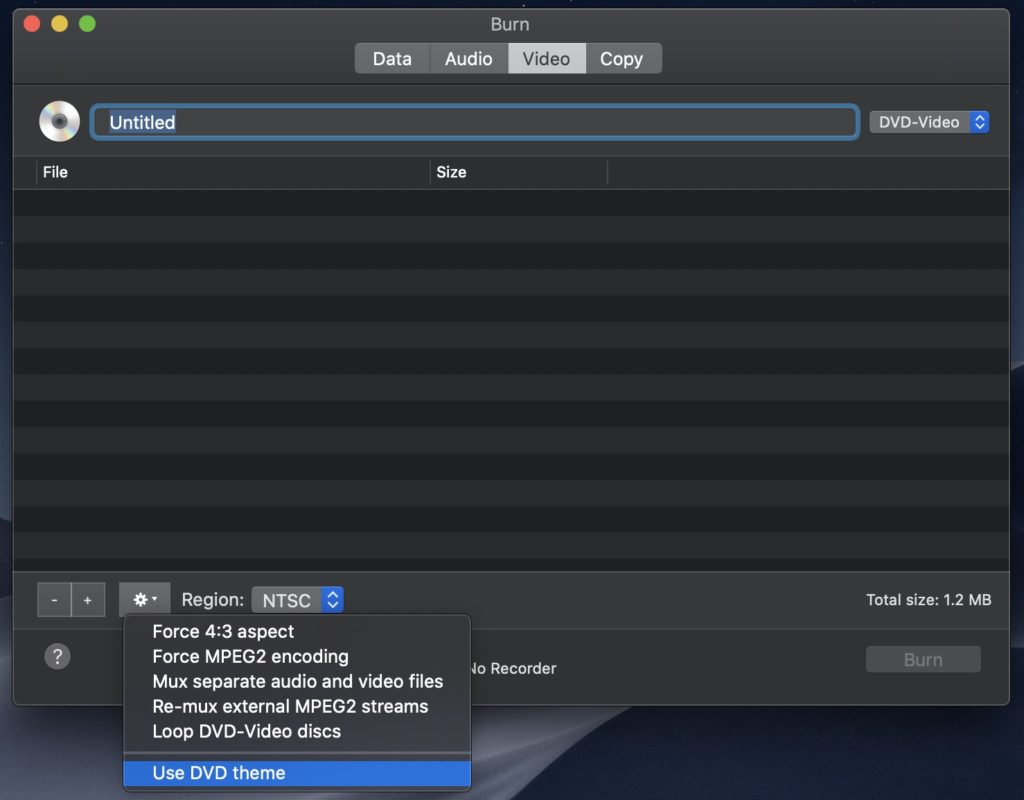Enable Force MPEG2 encoding option
The height and width of the screenshot is (800, 1024).
(x=250, y=657)
